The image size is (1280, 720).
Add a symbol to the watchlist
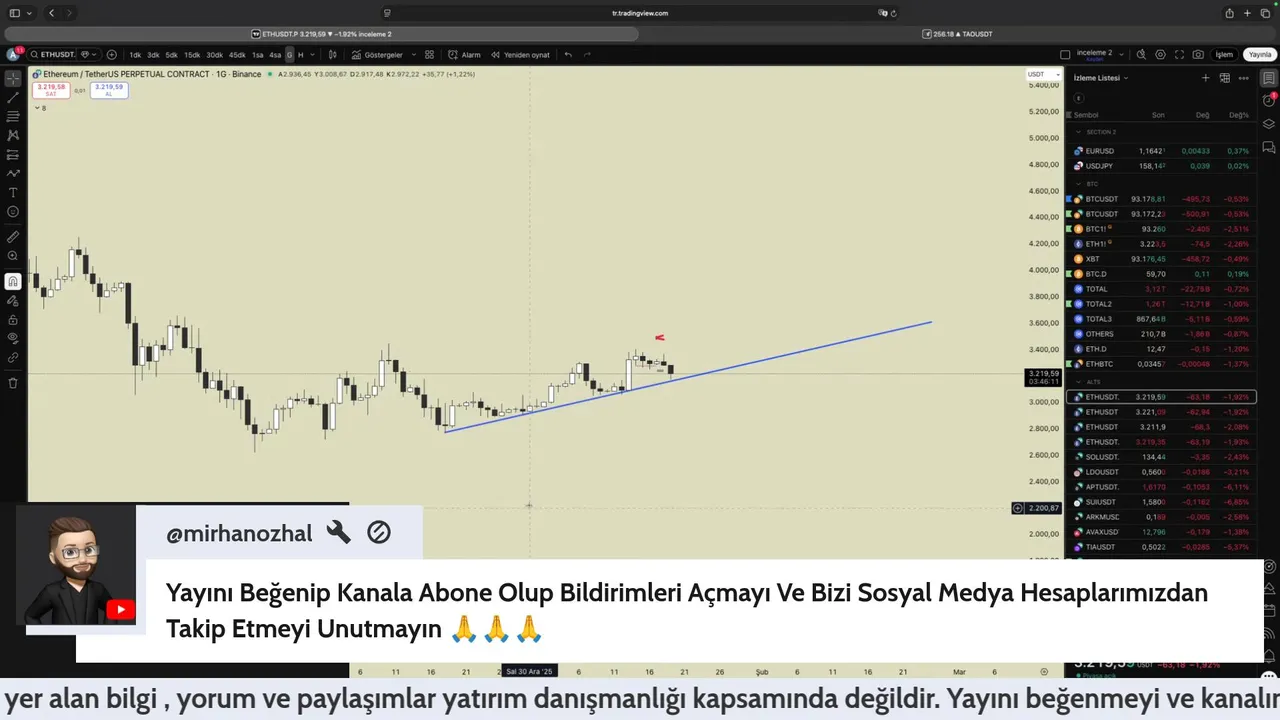[x=1205, y=78]
